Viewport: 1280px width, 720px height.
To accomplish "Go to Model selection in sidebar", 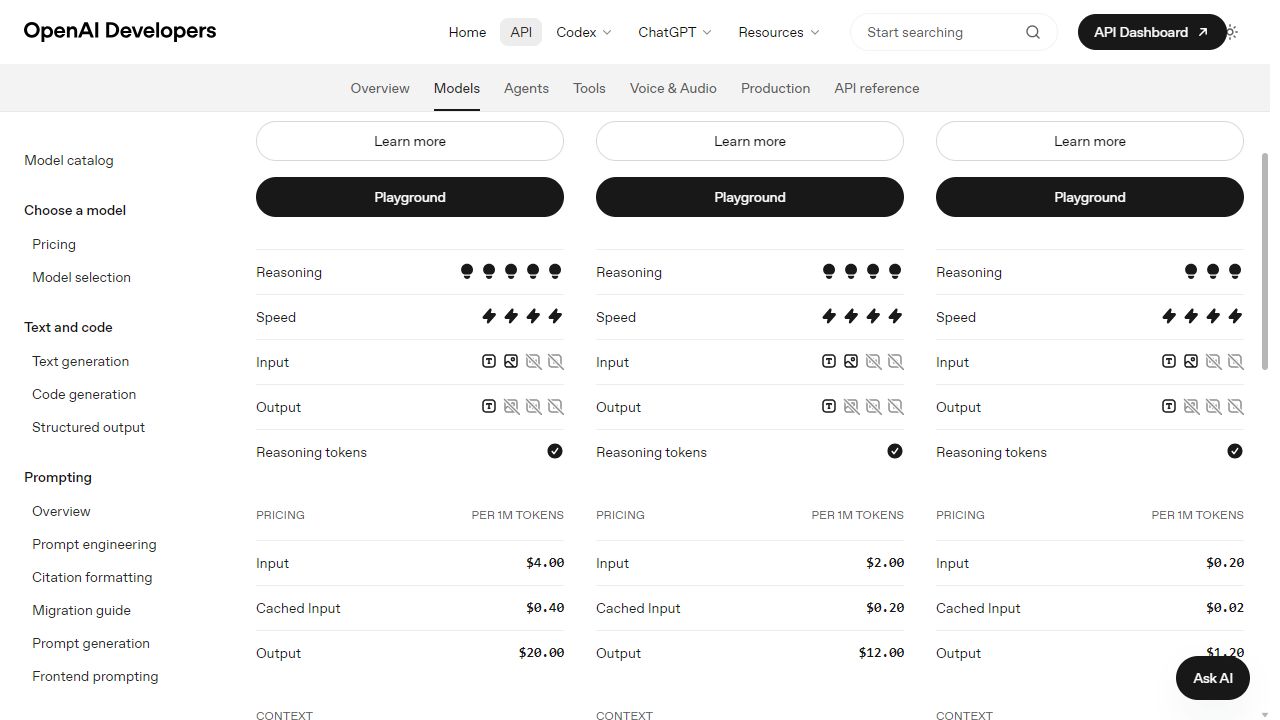I will coord(81,277).
